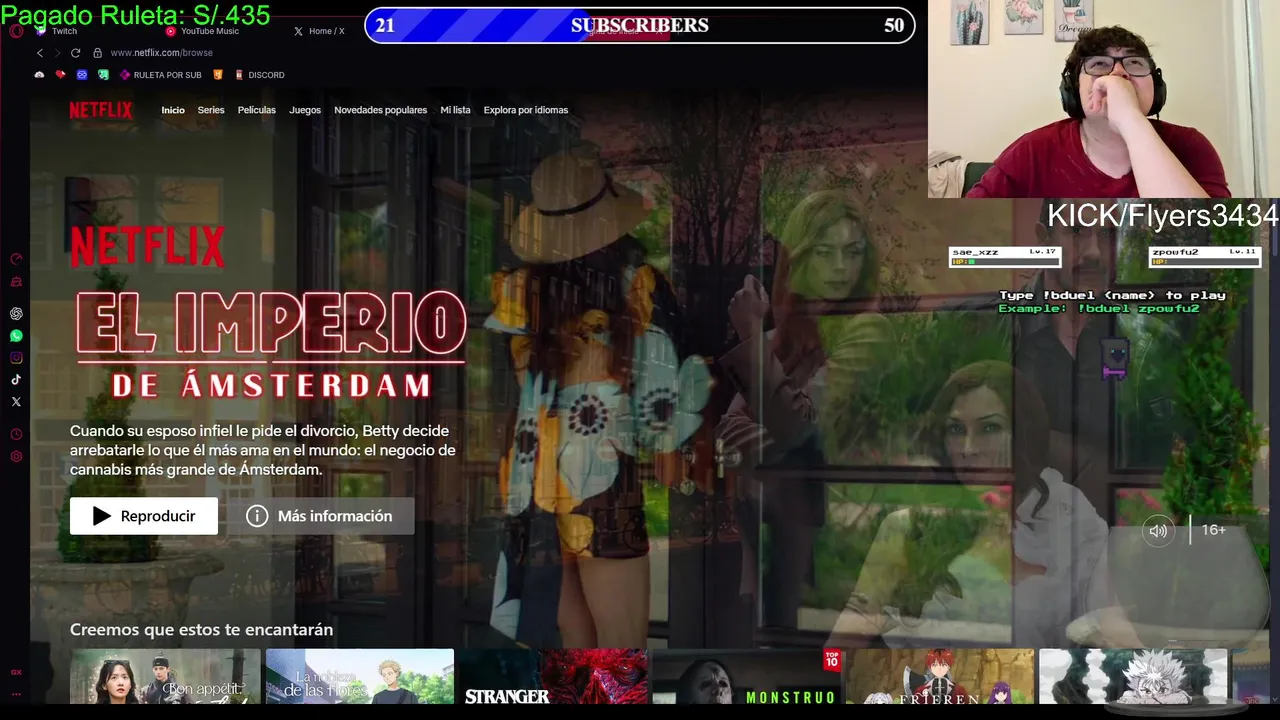Click the webcam feed of the streamer
Viewport: 1280px width, 720px height.
[1104, 99]
